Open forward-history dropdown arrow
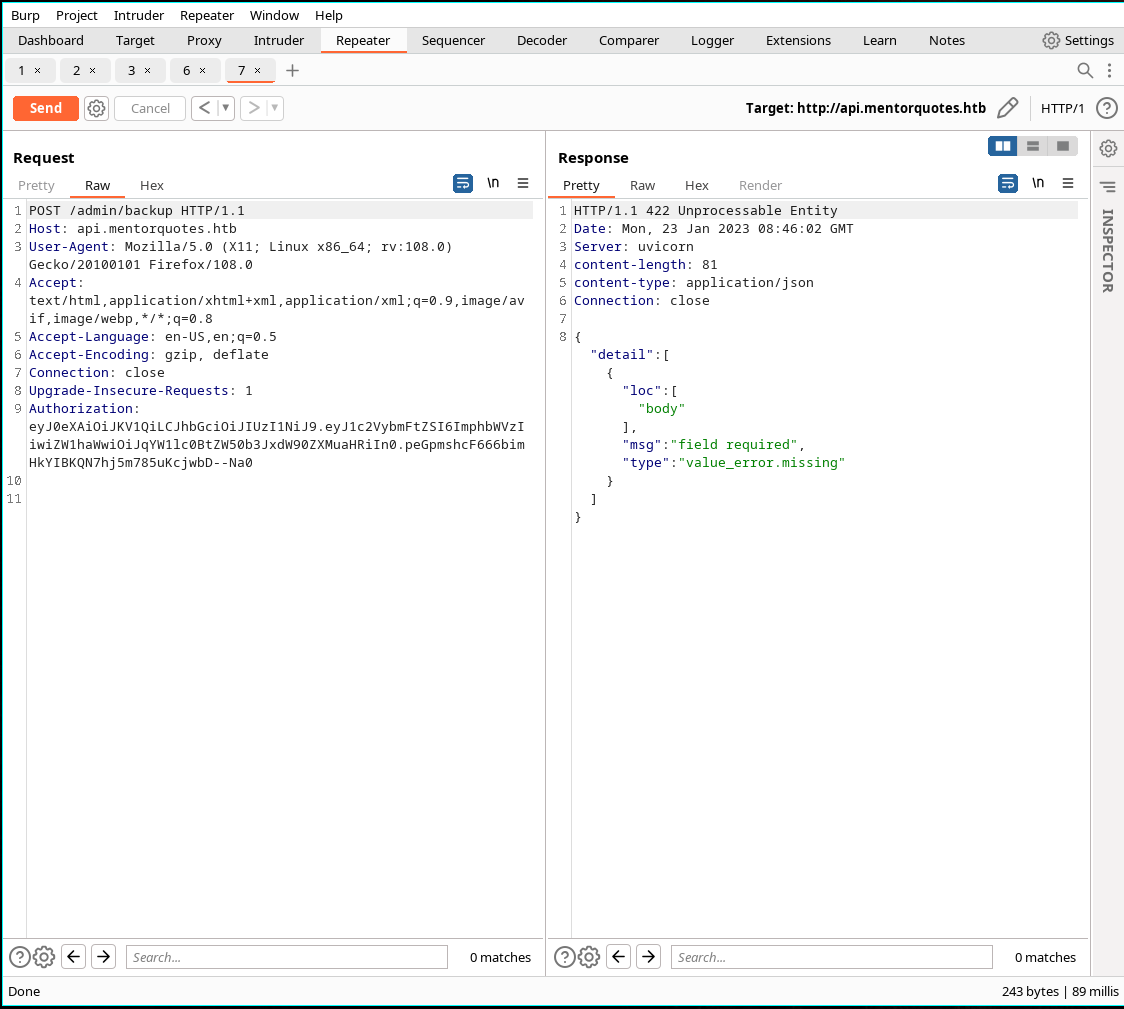 pyautogui.click(x=275, y=108)
